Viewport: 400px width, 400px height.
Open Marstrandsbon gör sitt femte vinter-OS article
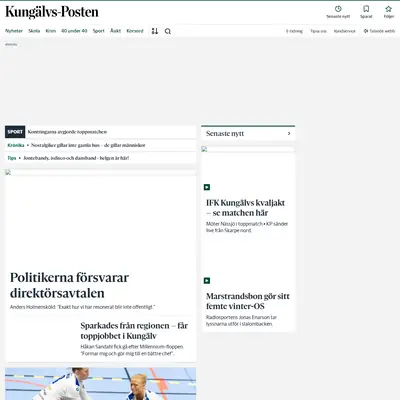248,301
